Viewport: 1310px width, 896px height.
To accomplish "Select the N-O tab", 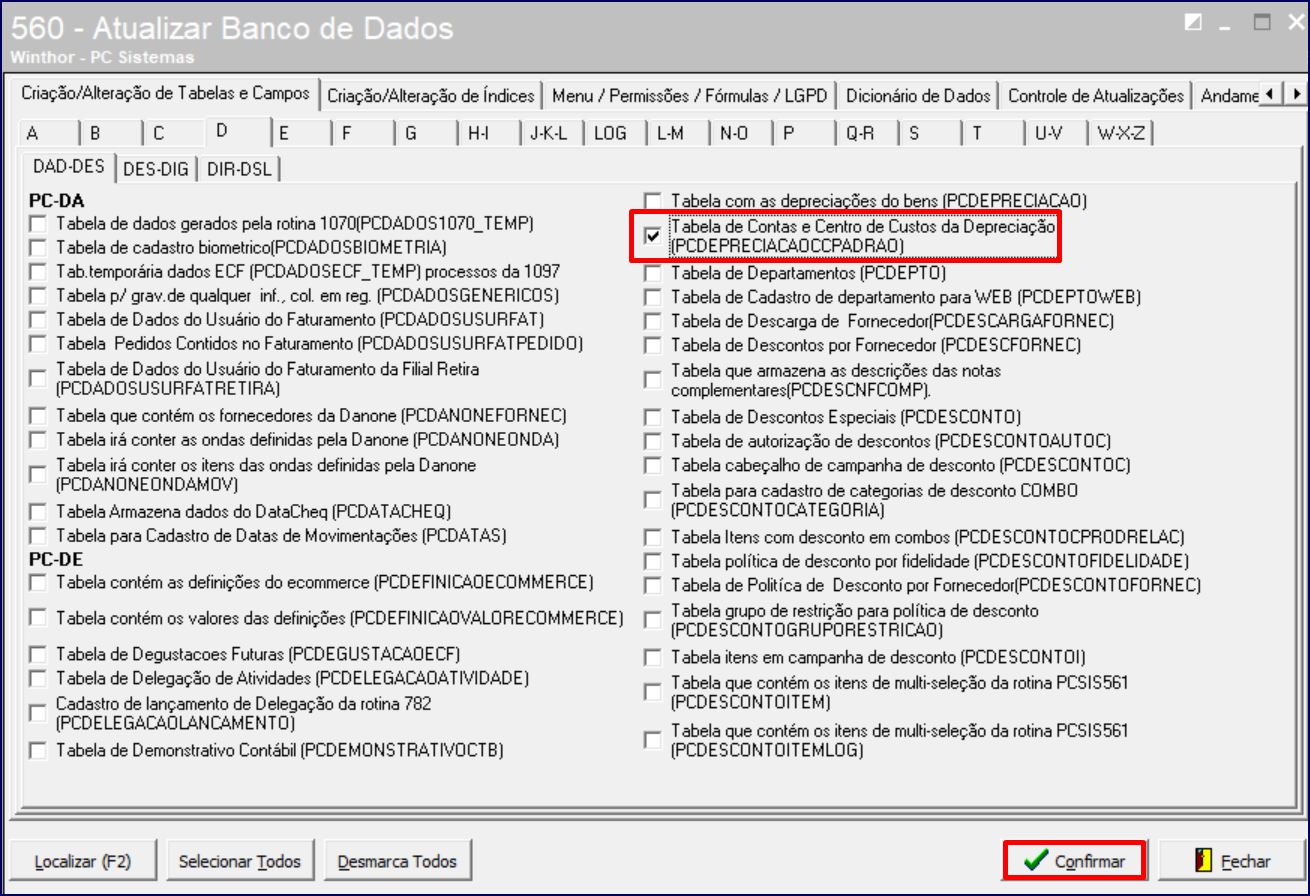I will (x=740, y=133).
